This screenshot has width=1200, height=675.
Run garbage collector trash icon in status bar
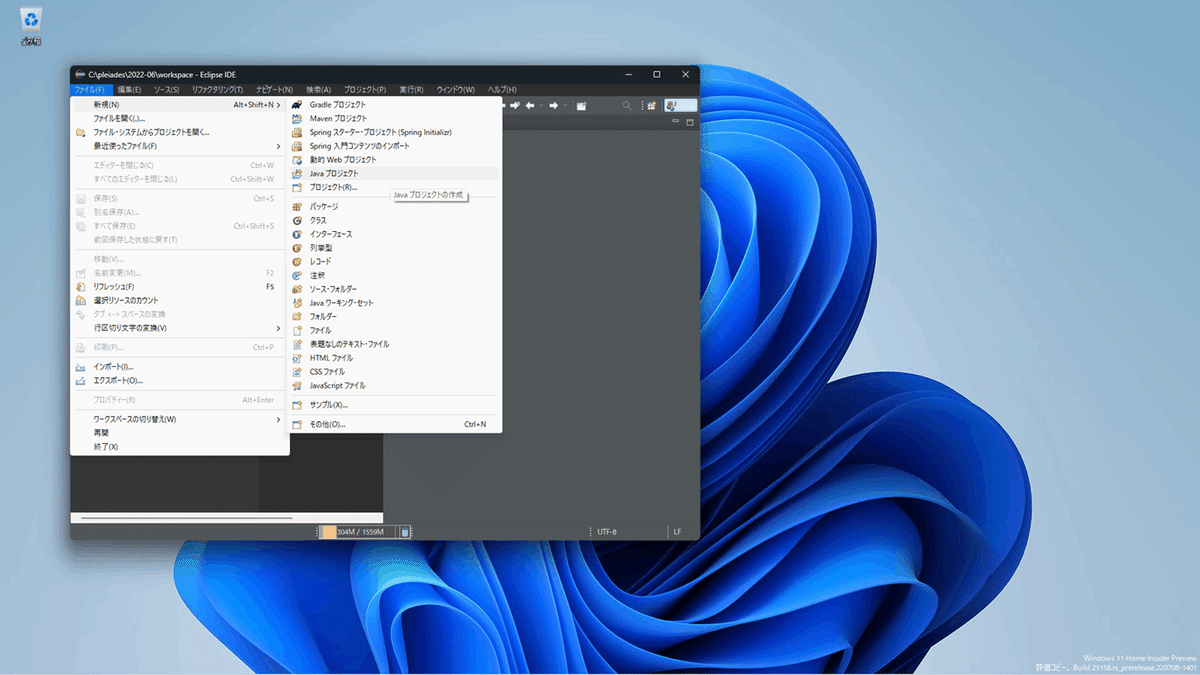point(405,532)
